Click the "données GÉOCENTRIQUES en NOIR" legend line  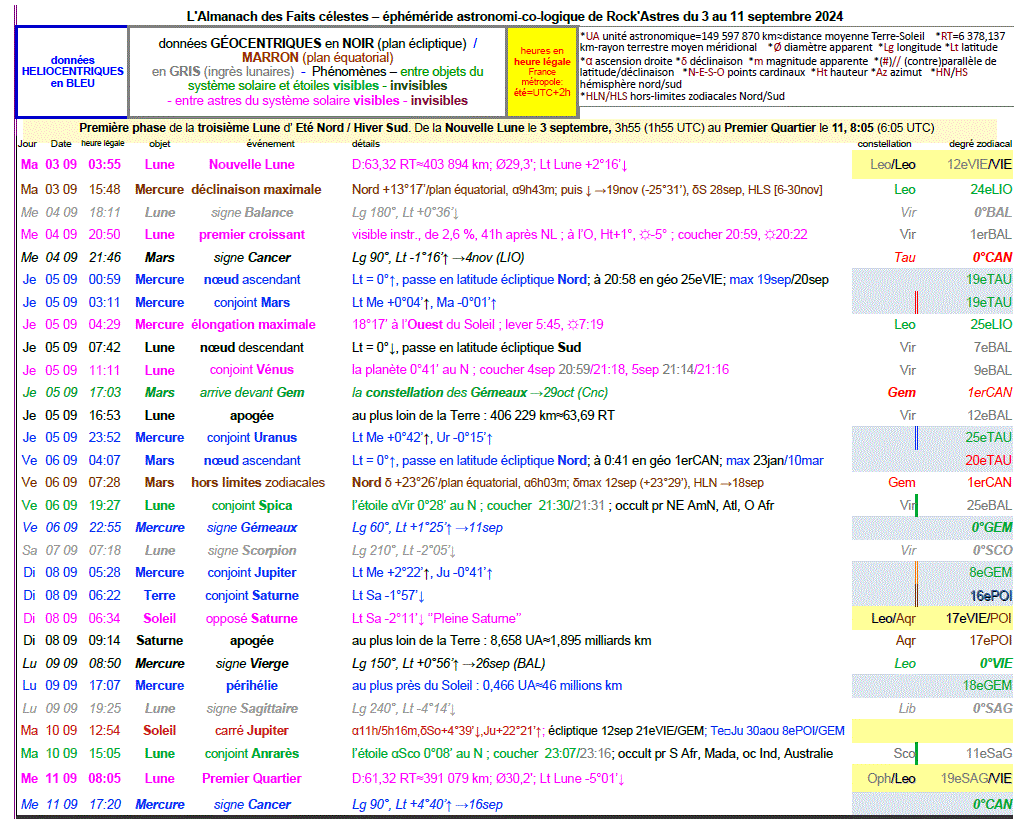(318, 44)
